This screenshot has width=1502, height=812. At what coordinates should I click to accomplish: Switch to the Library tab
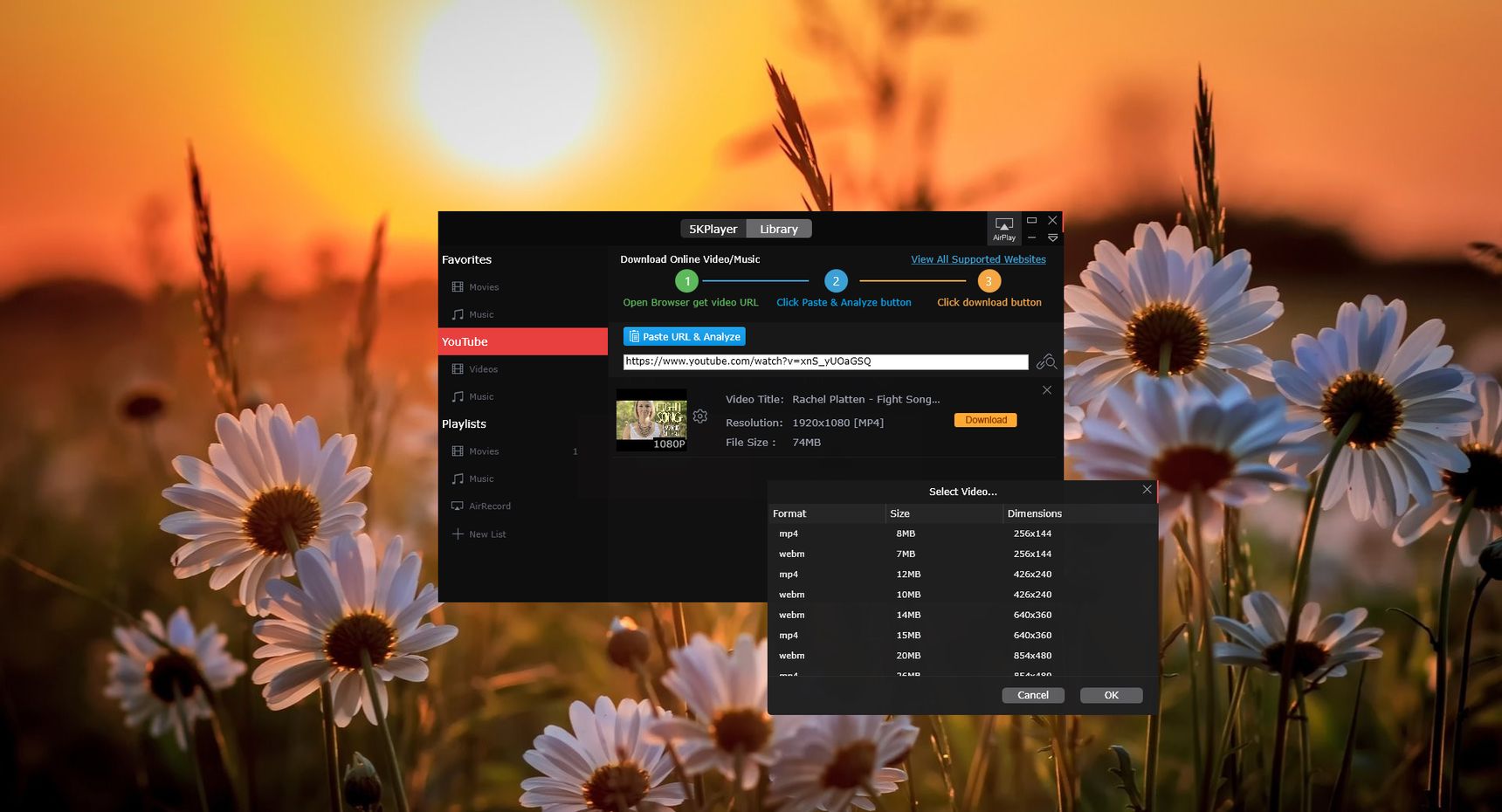(x=779, y=229)
